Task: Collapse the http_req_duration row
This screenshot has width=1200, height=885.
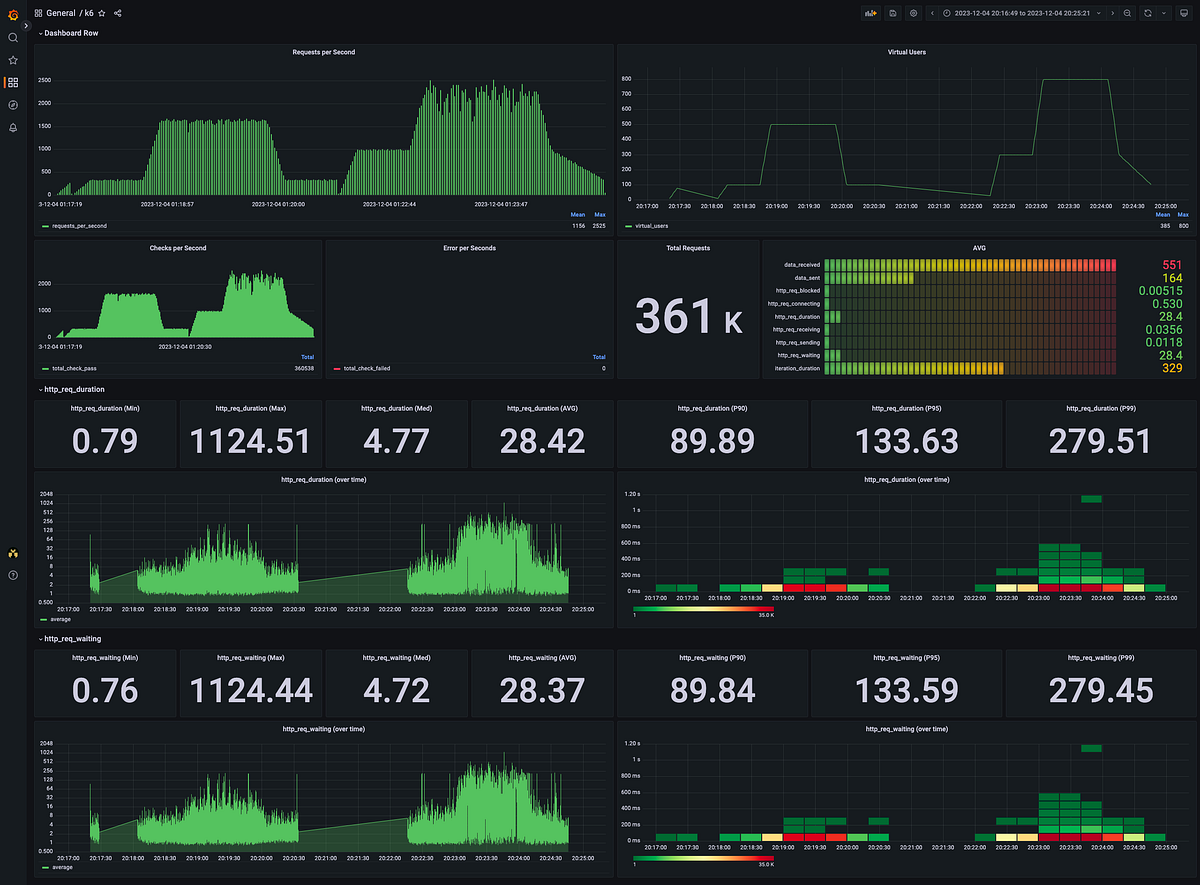Action: click(x=70, y=389)
